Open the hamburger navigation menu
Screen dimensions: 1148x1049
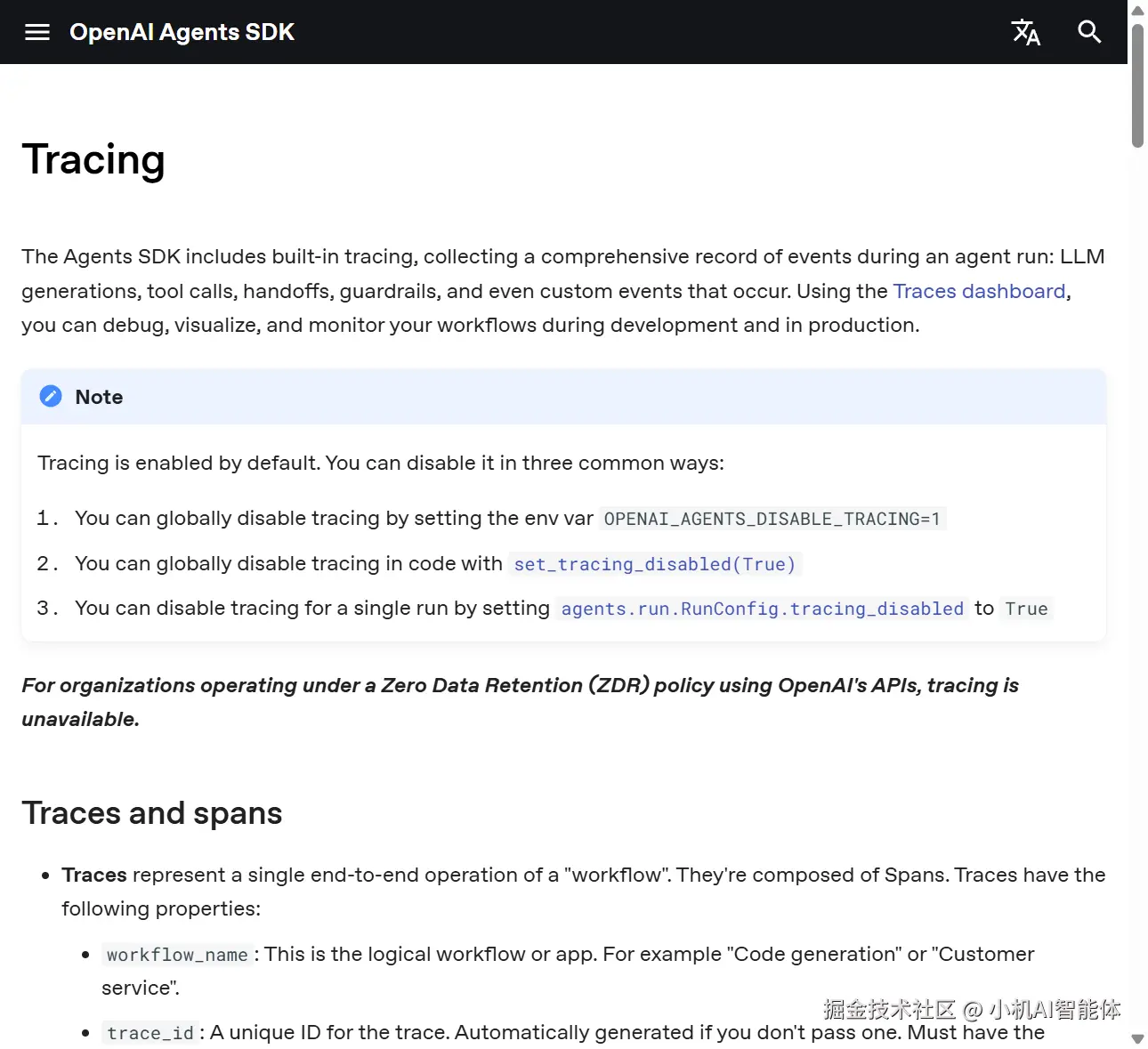coord(37,32)
